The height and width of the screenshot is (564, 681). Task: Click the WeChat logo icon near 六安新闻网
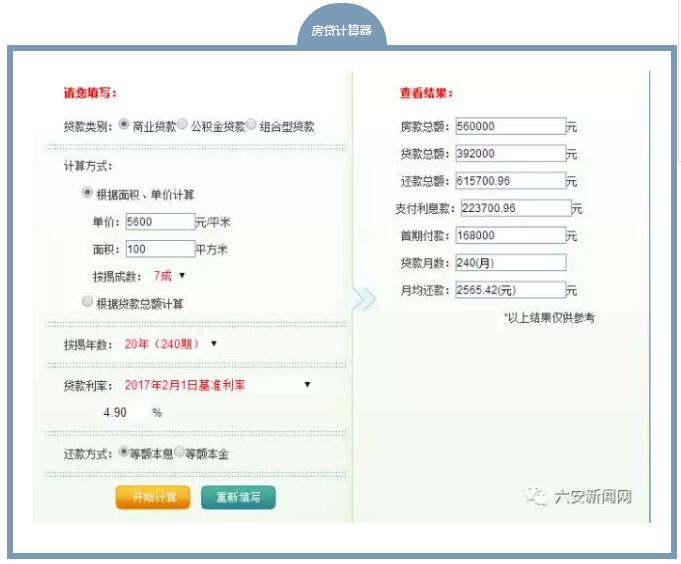pyautogui.click(x=537, y=497)
